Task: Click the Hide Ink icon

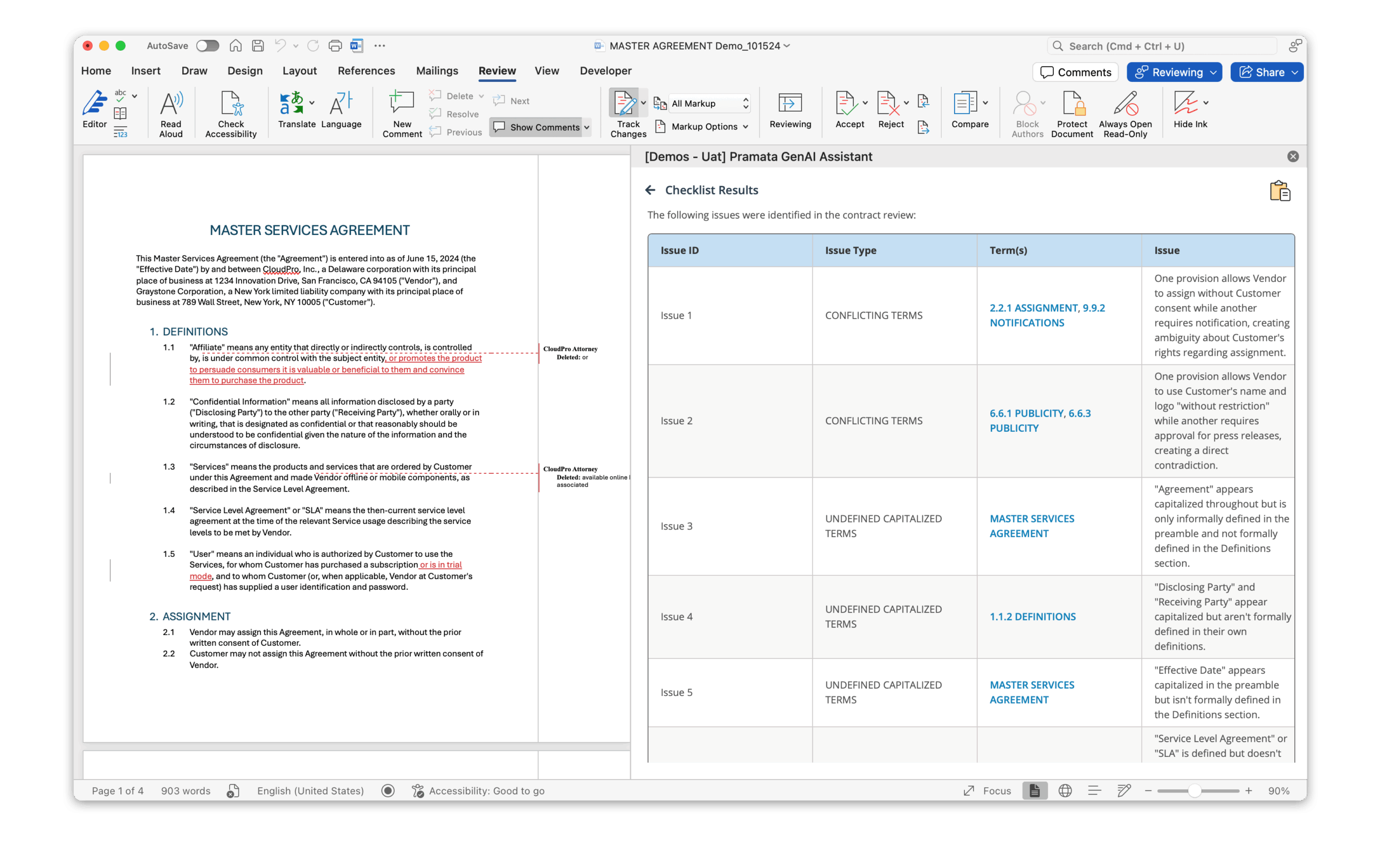Action: [1185, 103]
